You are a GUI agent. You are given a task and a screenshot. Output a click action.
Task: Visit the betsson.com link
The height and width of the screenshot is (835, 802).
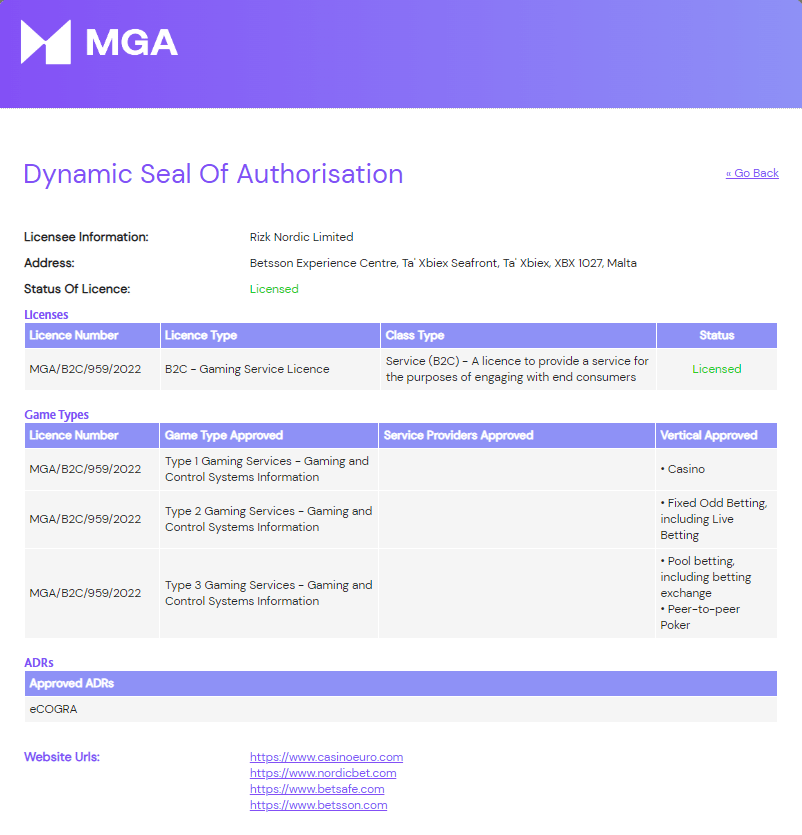(x=318, y=805)
